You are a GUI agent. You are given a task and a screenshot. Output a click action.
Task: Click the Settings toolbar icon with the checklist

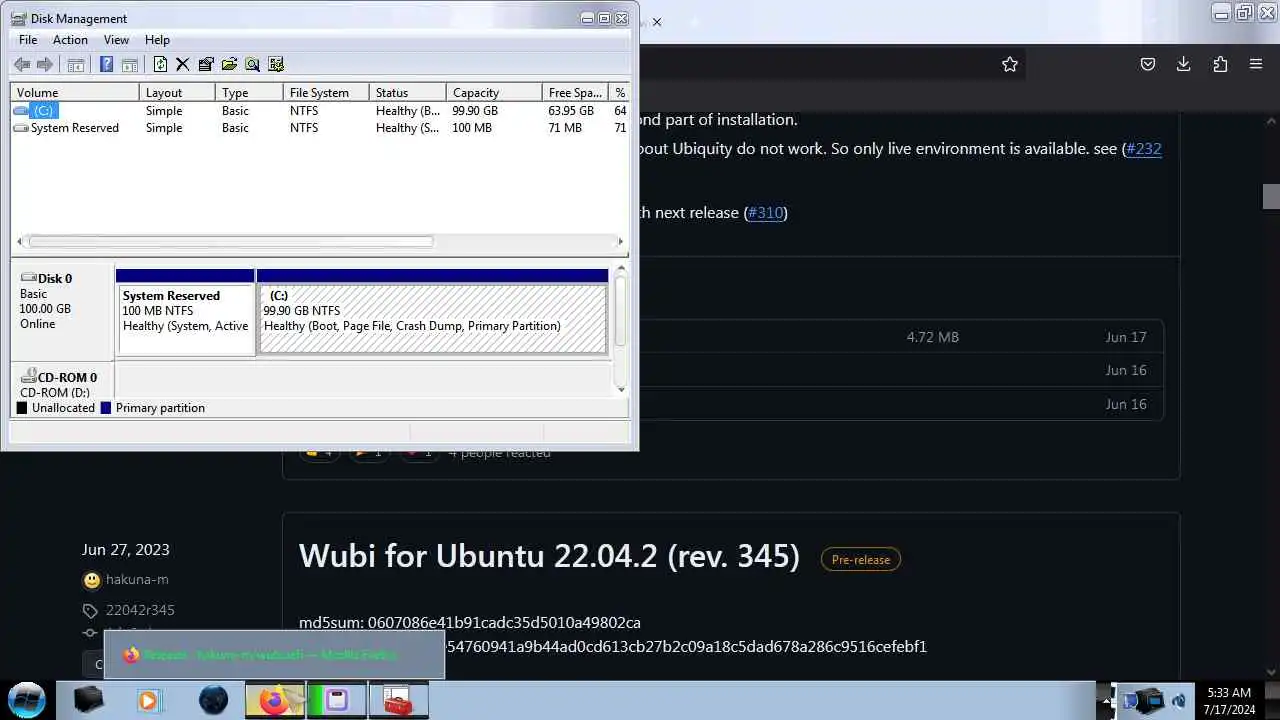pos(276,64)
